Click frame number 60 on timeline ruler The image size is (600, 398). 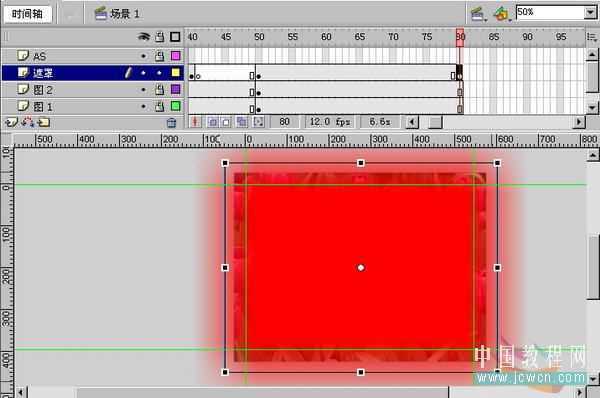[x=326, y=37]
